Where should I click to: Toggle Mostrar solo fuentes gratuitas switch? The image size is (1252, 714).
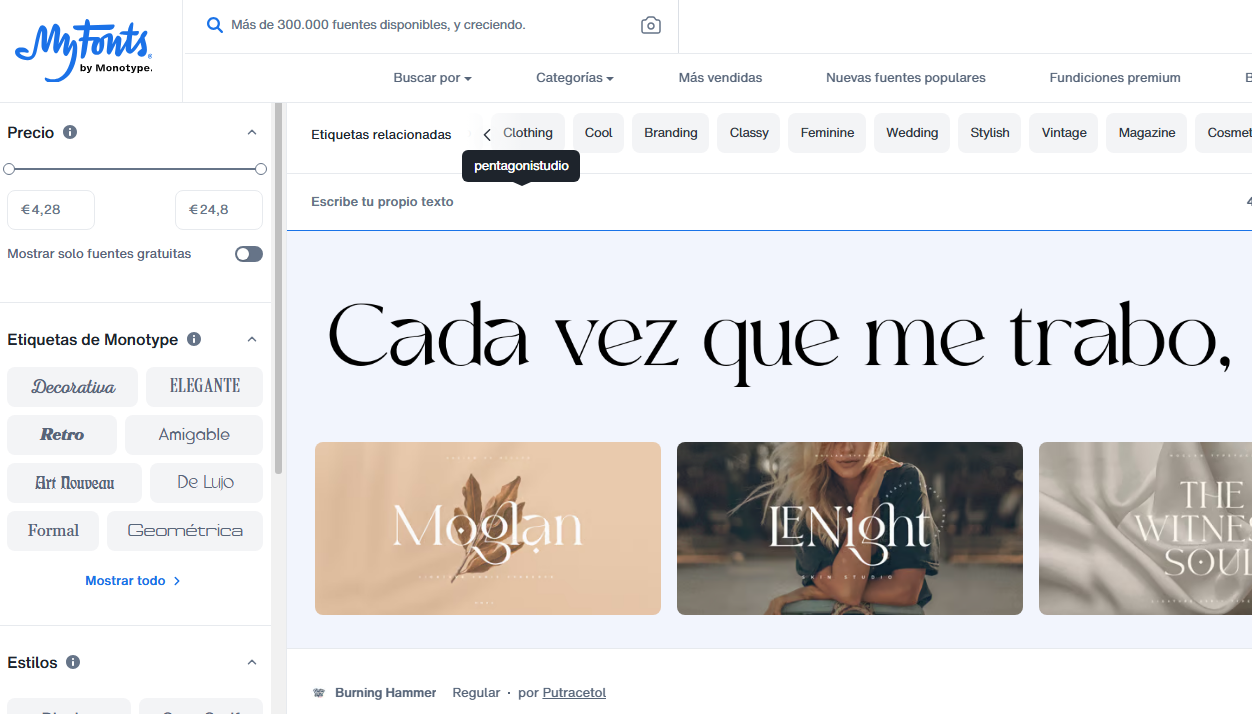249,254
